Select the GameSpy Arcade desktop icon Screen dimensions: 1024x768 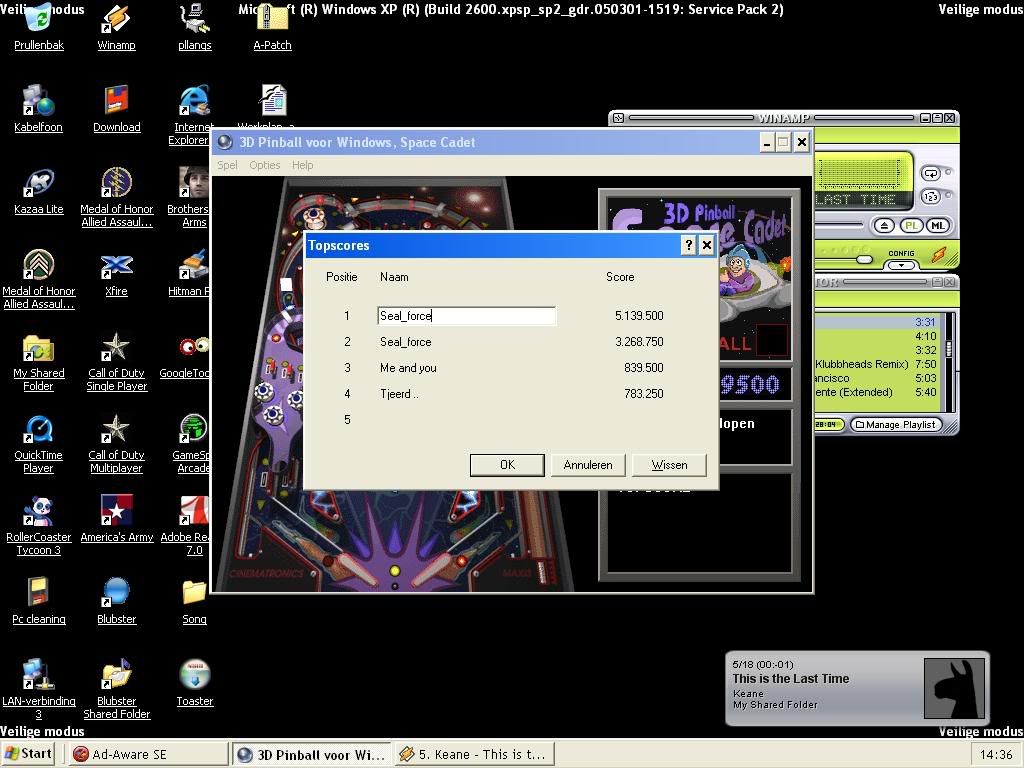tap(194, 430)
